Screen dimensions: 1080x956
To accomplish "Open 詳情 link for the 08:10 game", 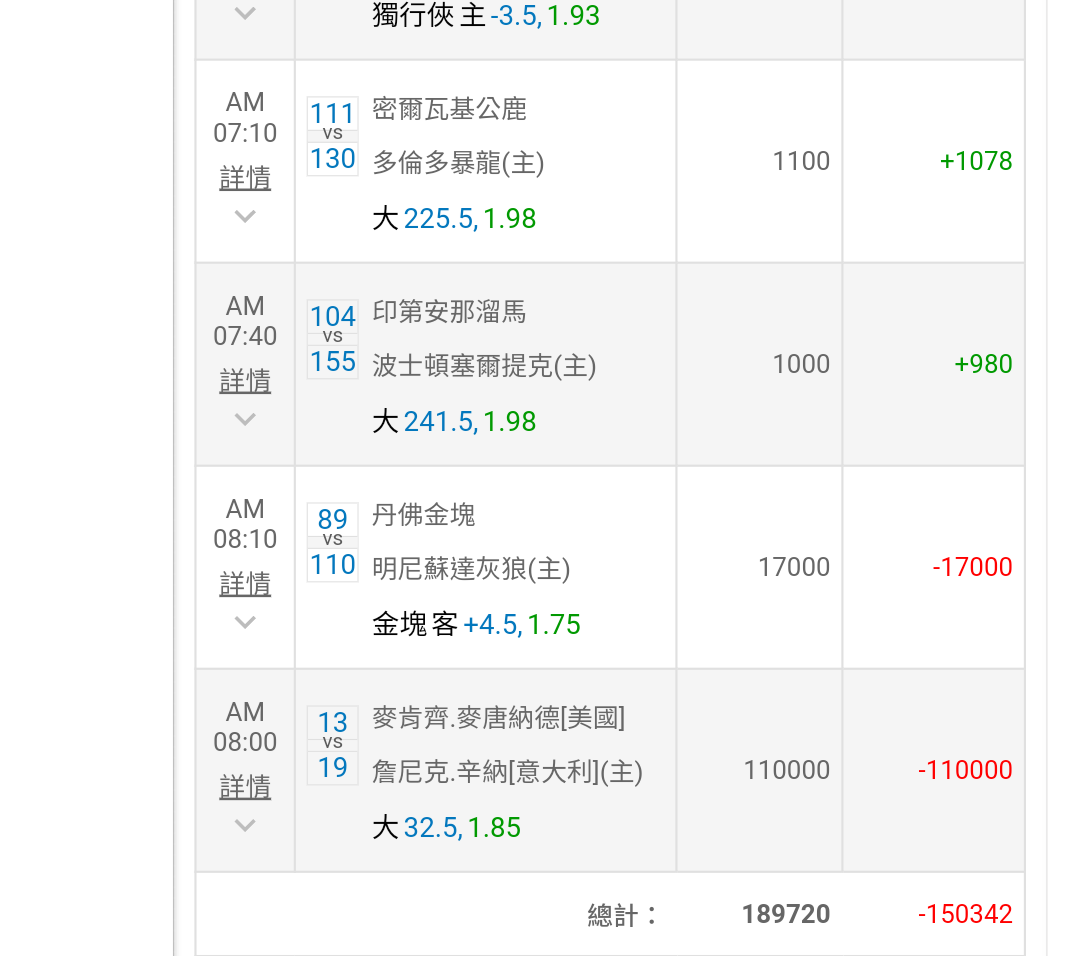I will (x=245, y=584).
